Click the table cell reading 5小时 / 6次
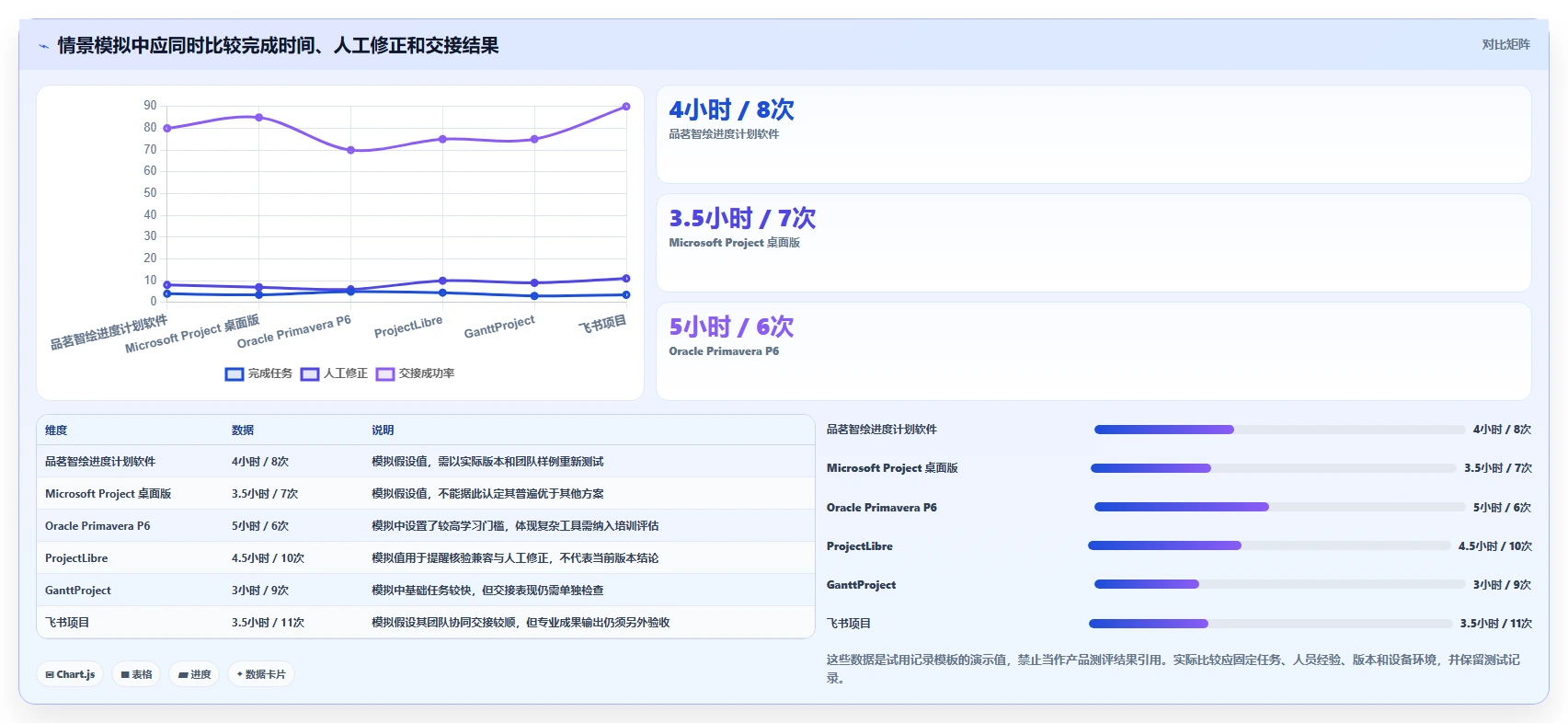This screenshot has width=1568, height=723. coord(260,526)
